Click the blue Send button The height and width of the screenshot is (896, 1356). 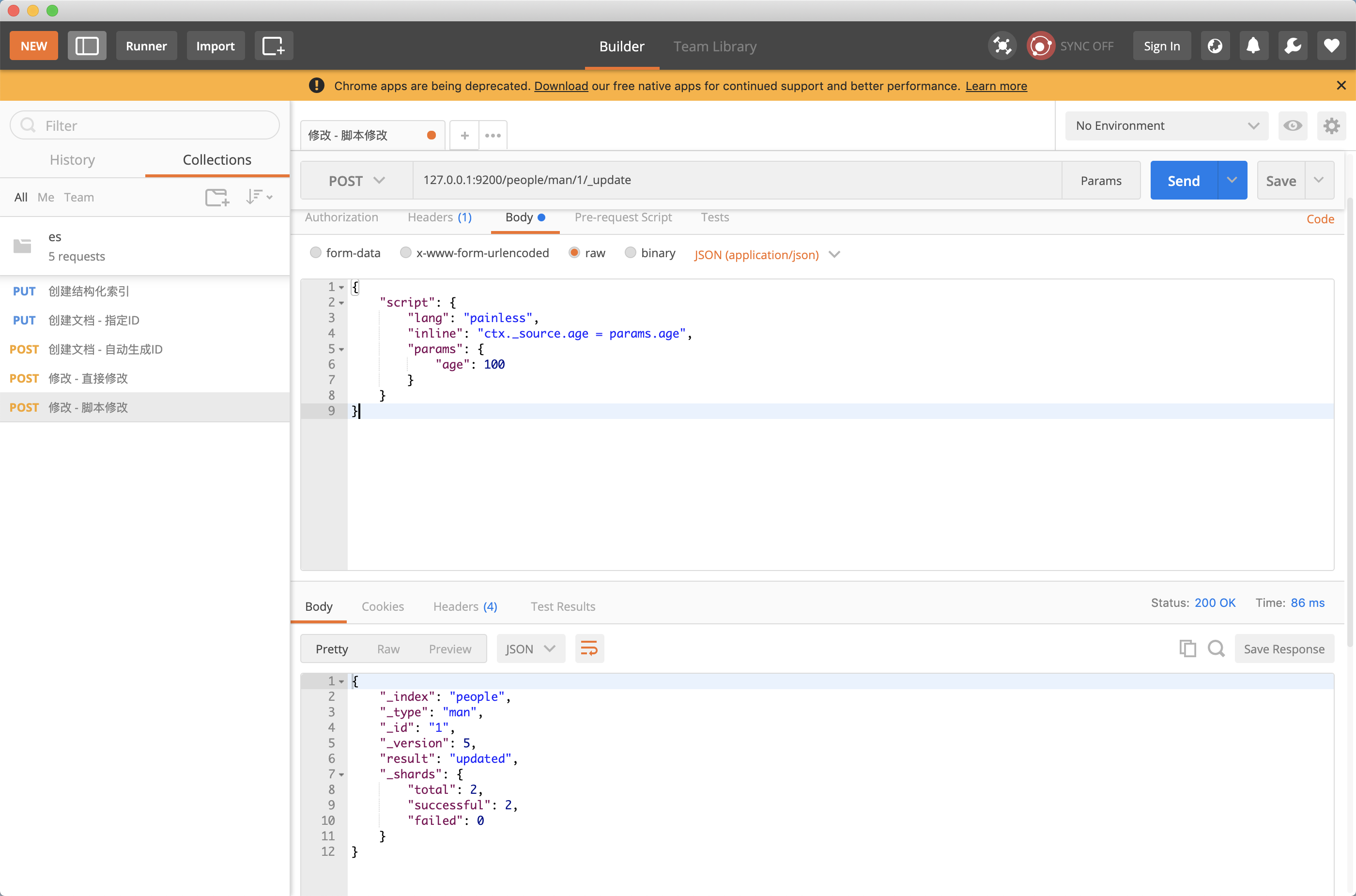1184,181
